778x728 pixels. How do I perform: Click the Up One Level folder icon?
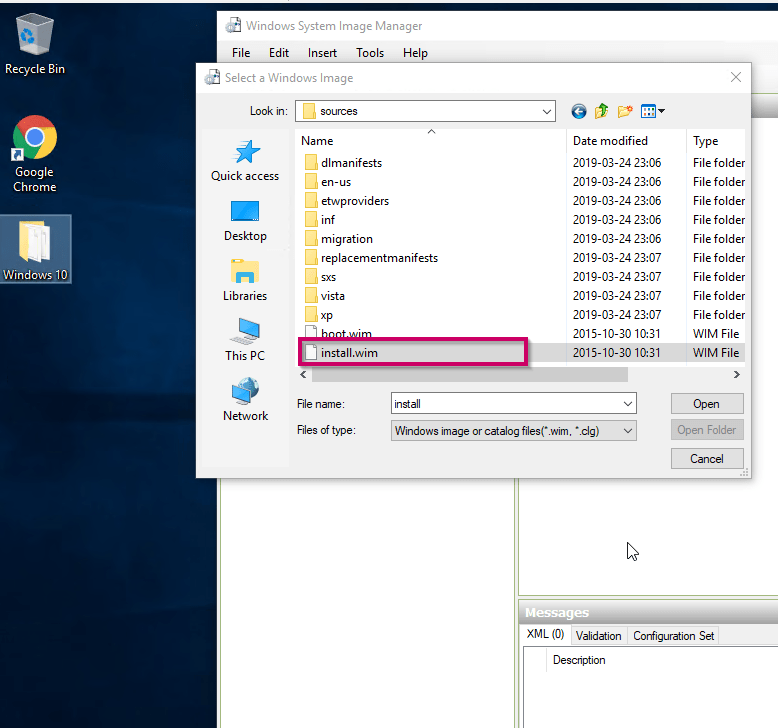tap(602, 111)
